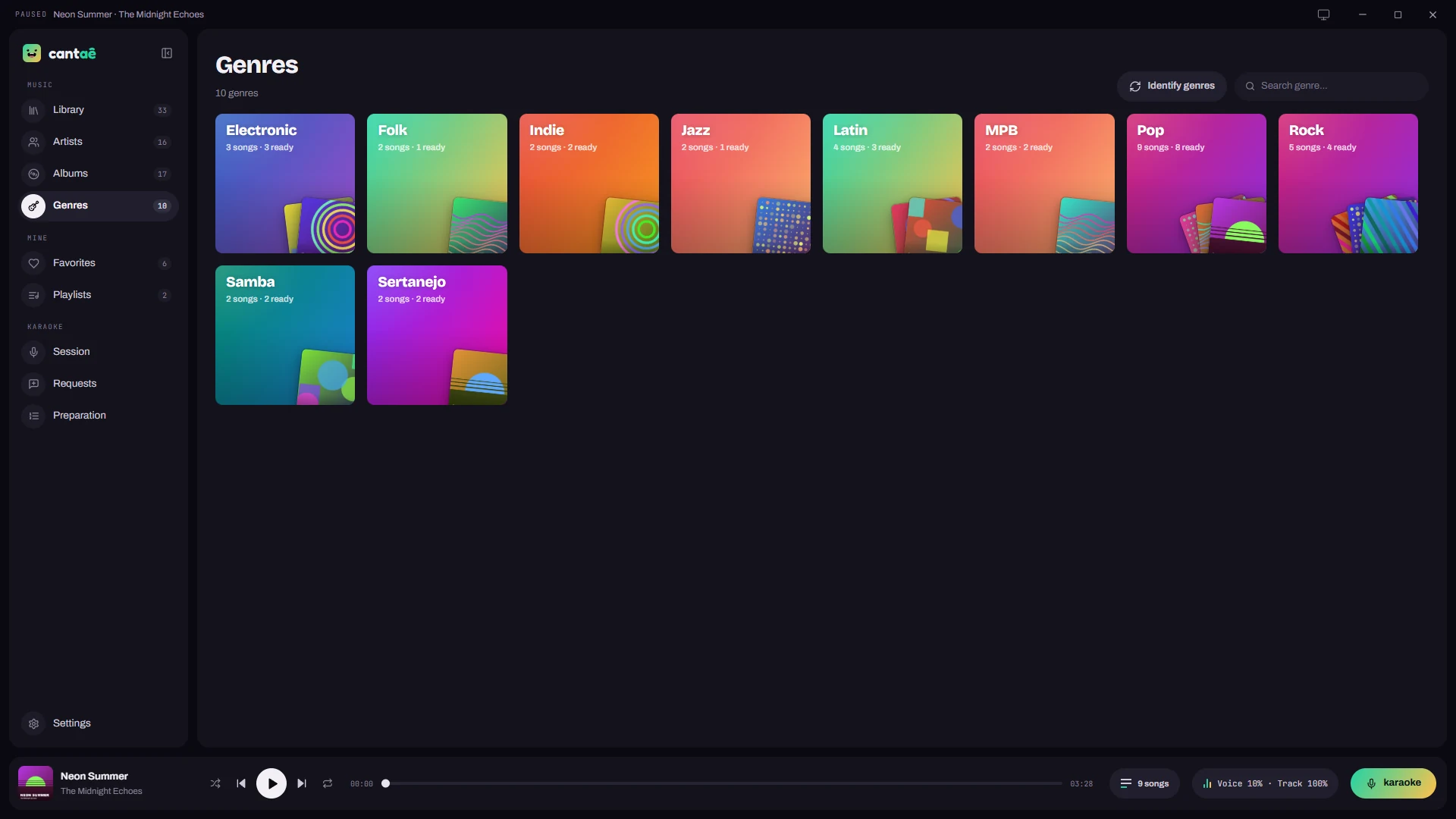Expand the 9 songs queue
The height and width of the screenshot is (819, 1456).
[1144, 783]
